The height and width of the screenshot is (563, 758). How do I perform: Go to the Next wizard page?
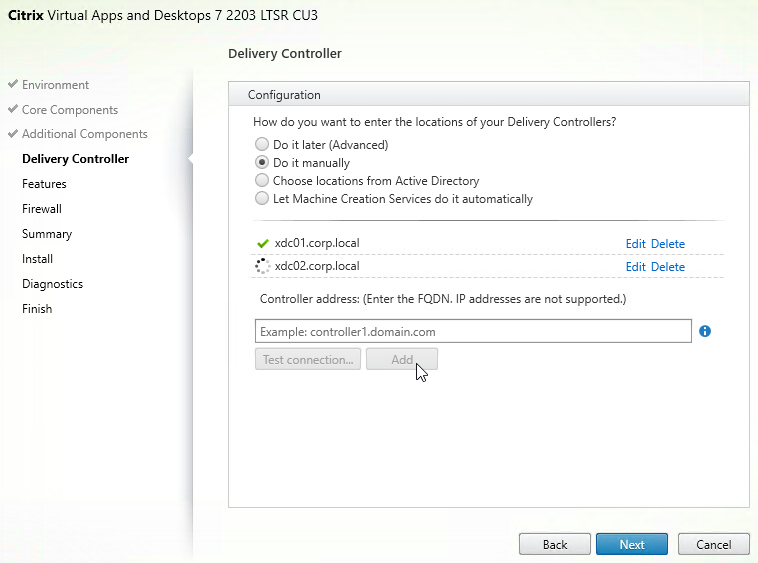pyautogui.click(x=632, y=545)
